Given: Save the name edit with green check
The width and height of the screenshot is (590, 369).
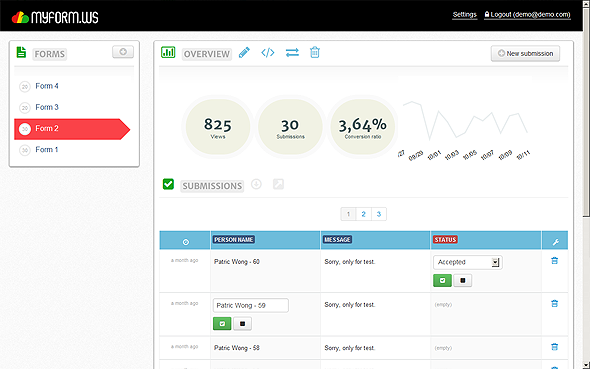Looking at the screenshot, I should click(222, 323).
